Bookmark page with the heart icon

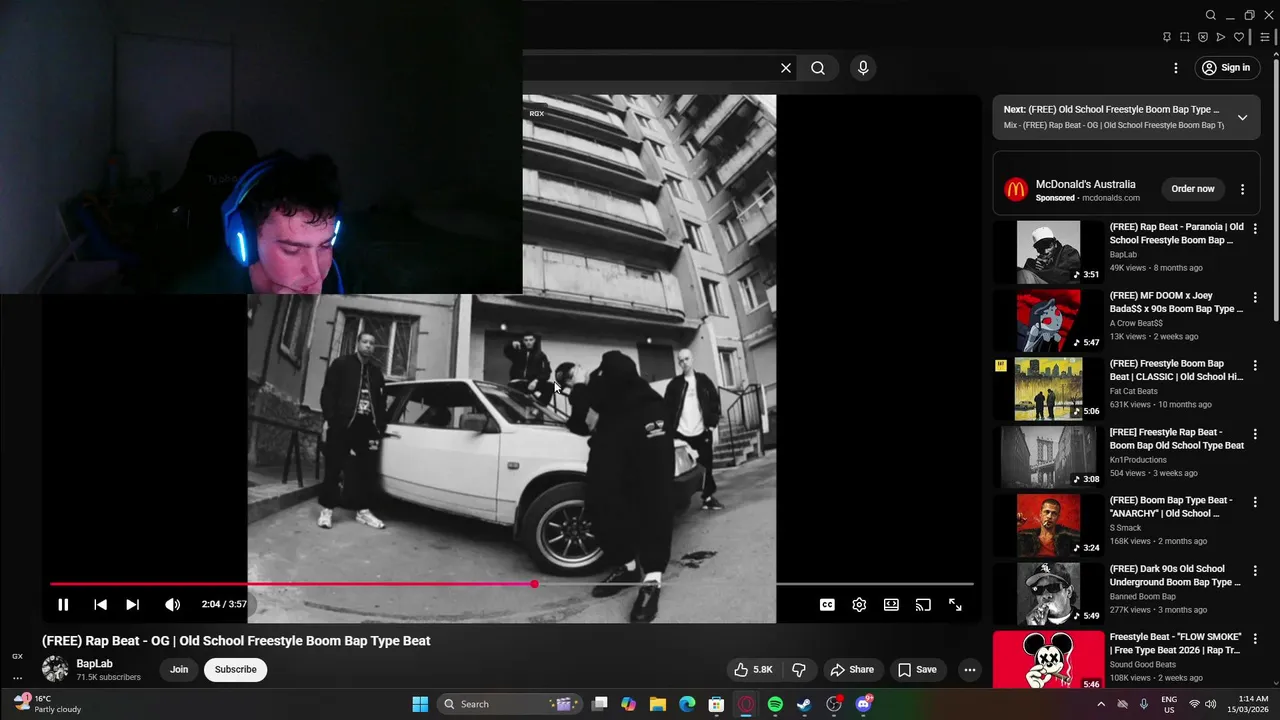pos(1239,37)
